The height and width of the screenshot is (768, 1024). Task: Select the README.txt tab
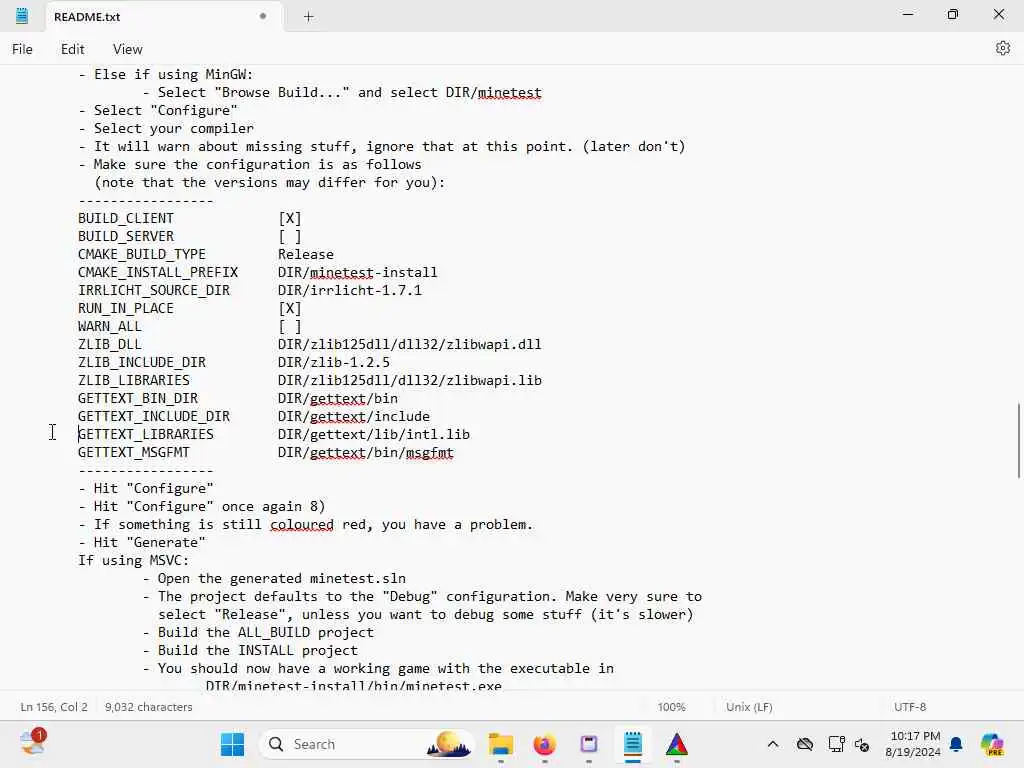[163, 17]
